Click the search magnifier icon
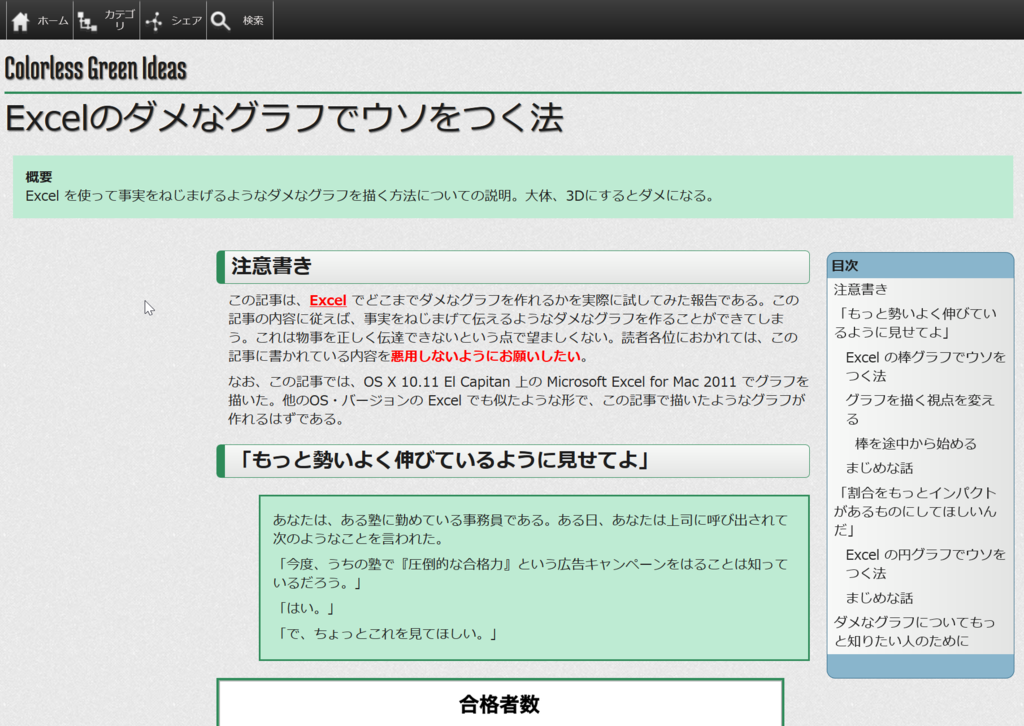The image size is (1024, 726). click(221, 21)
